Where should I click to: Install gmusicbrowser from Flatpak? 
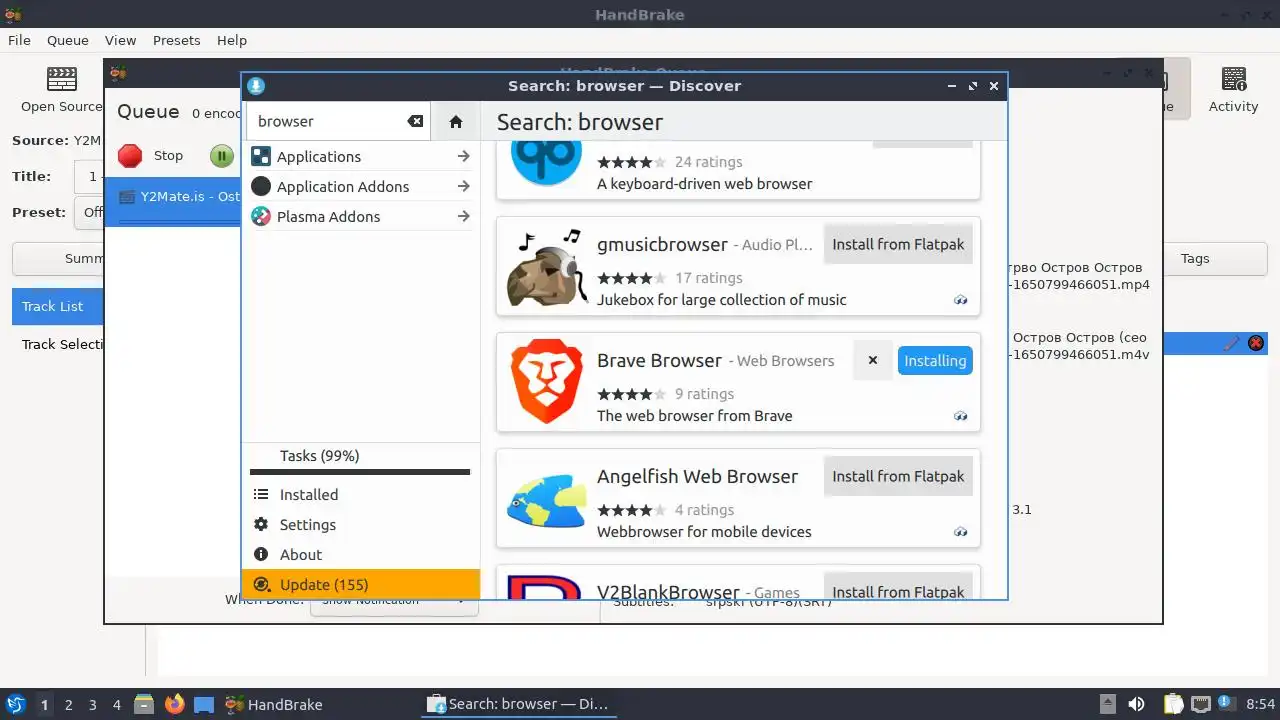pos(898,244)
